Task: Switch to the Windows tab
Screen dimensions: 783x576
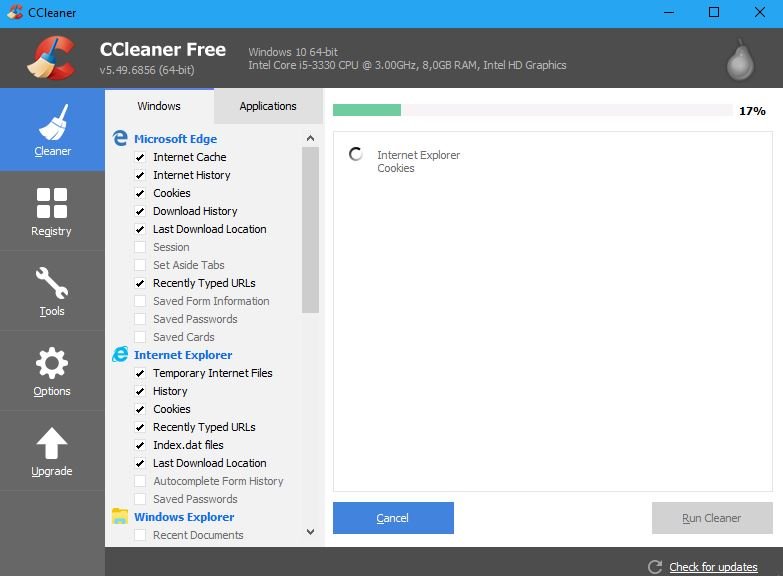Action: coord(159,106)
